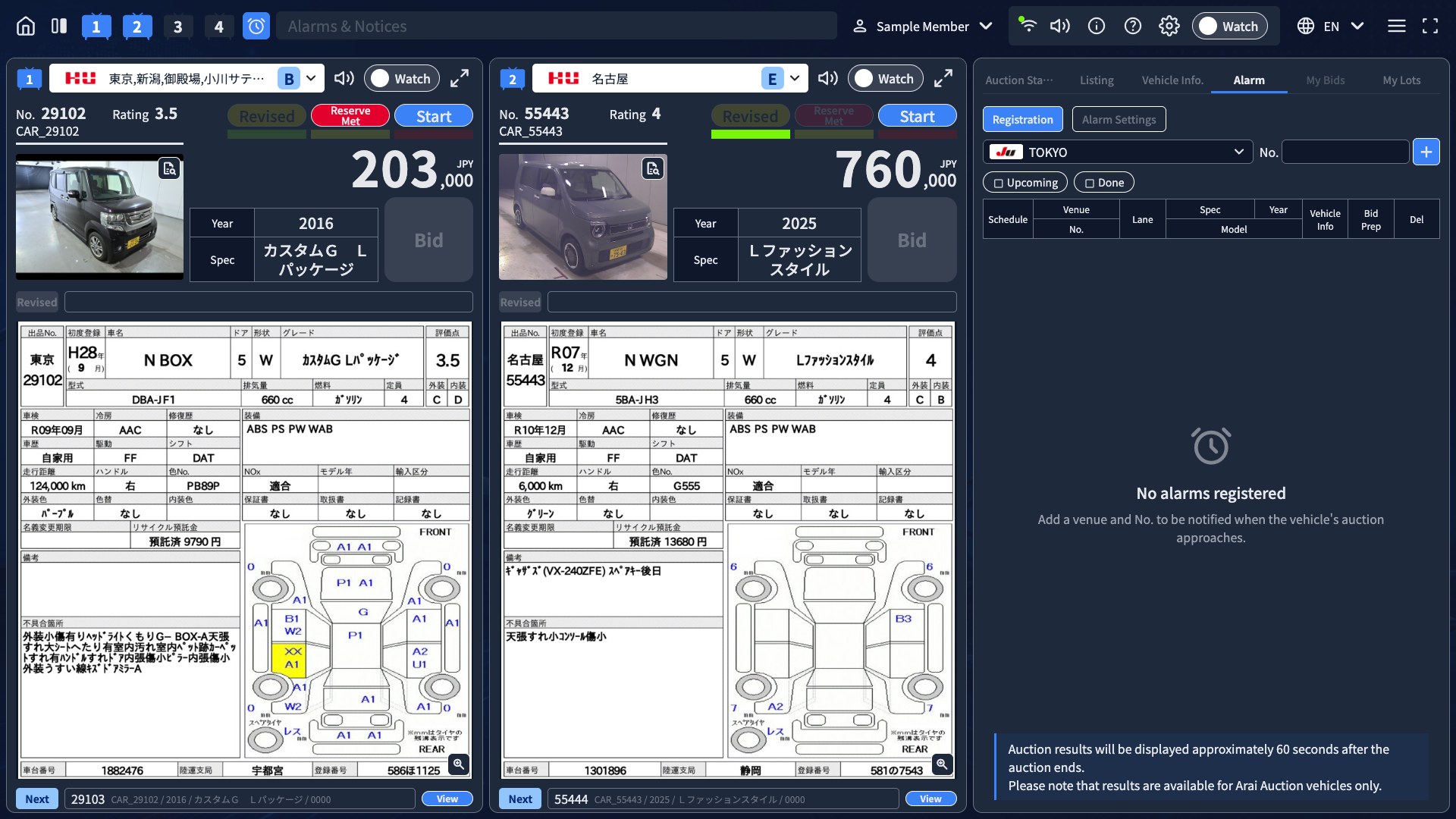Screen dimensions: 1456x819
Task: Click Bid button for car 55443
Action: coord(912,240)
